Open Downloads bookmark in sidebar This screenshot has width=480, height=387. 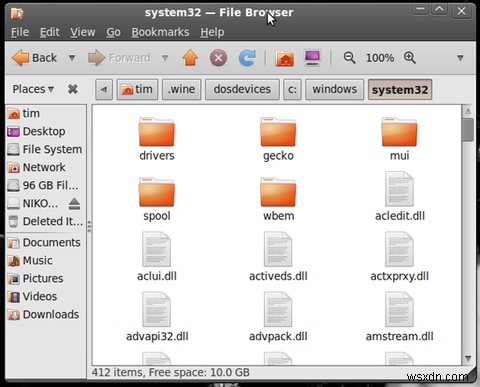coord(46,314)
